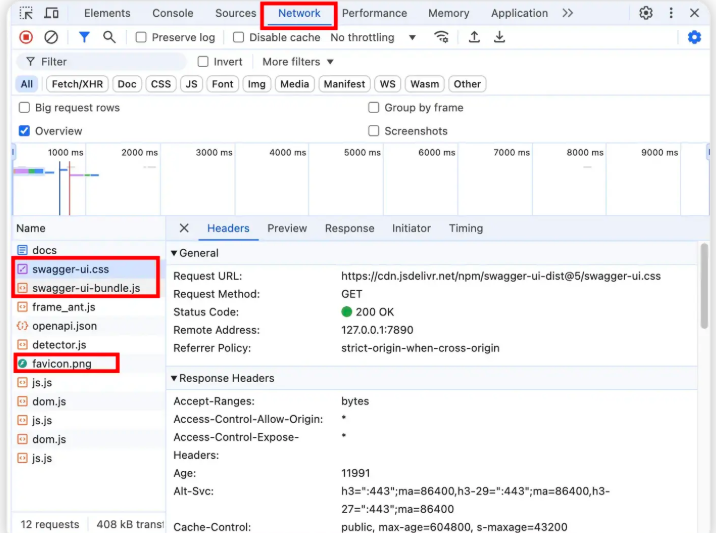Open the No throttling dropdown
Image resolution: width=716 pixels, height=533 pixels.
(x=374, y=37)
